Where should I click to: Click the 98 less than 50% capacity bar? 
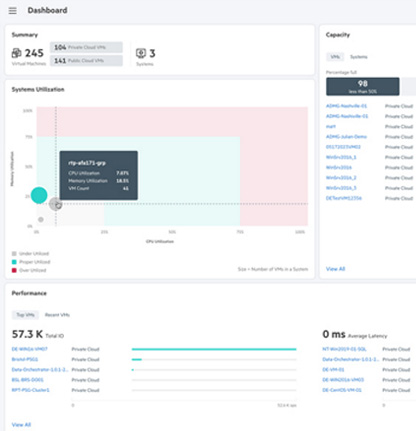(x=363, y=87)
